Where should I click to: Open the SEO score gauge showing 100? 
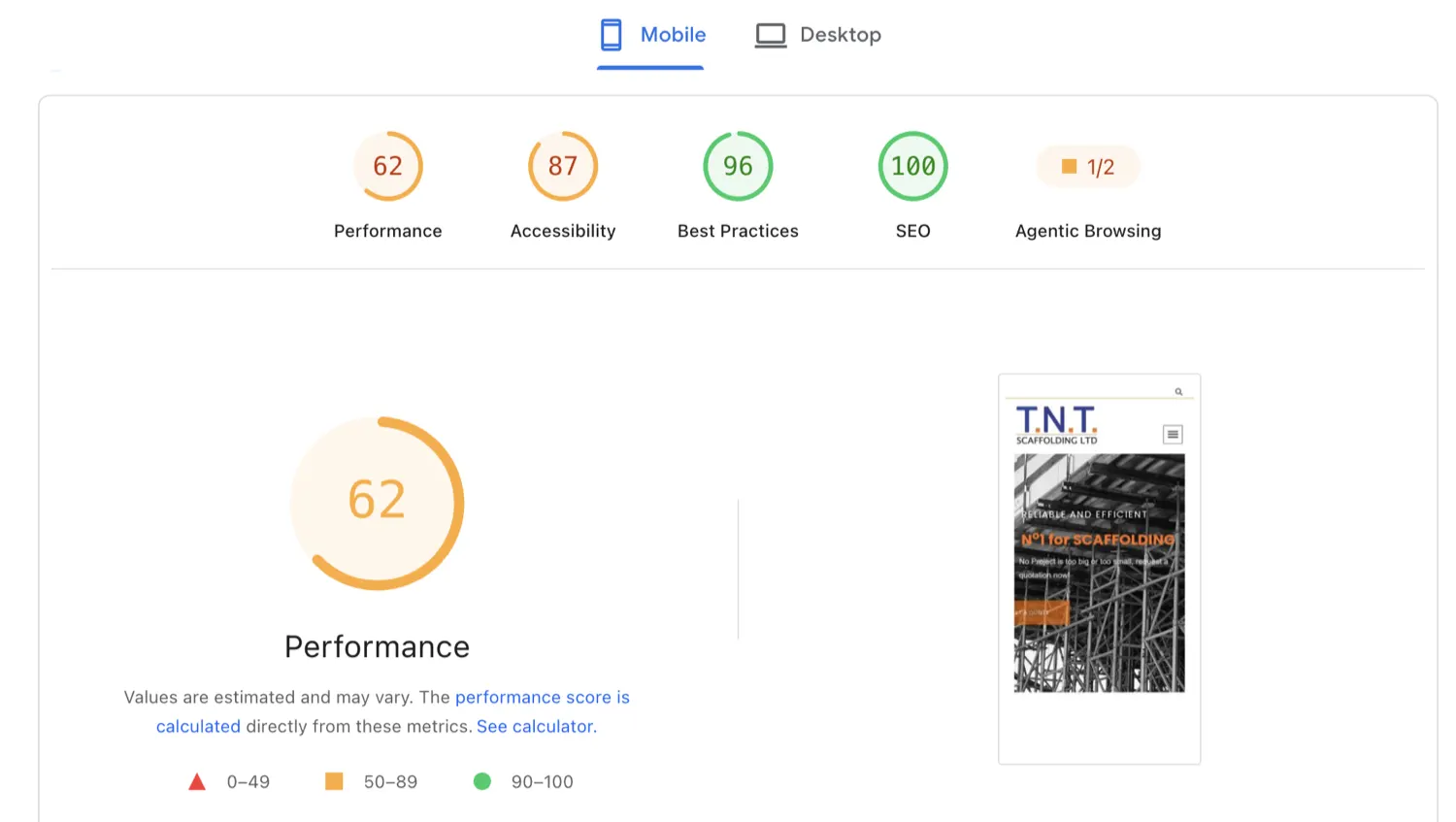913,166
